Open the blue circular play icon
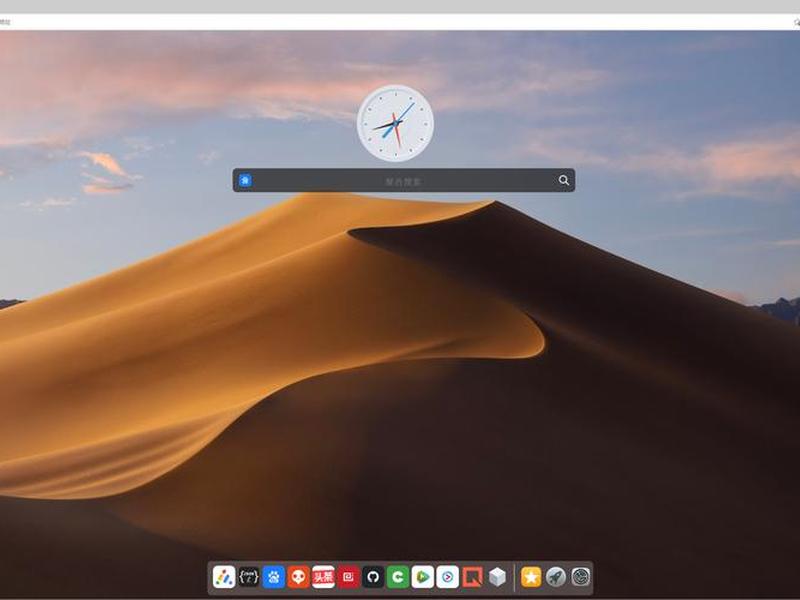This screenshot has height=600, width=800. click(x=447, y=577)
